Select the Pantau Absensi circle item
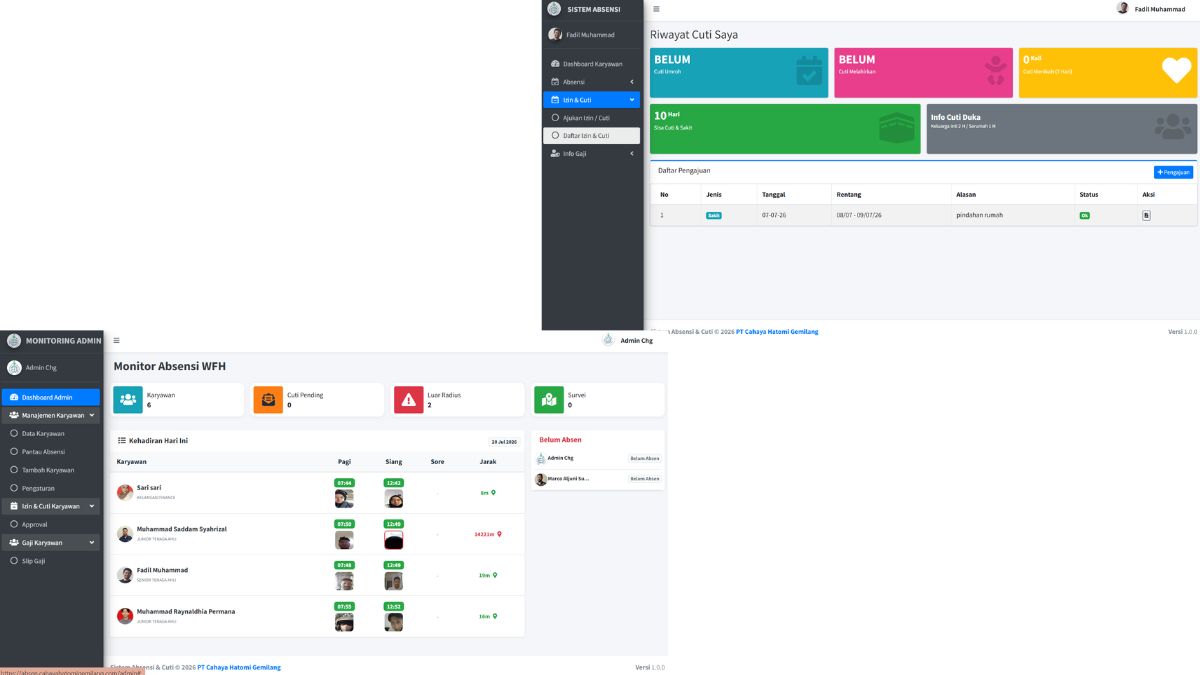 coord(51,452)
